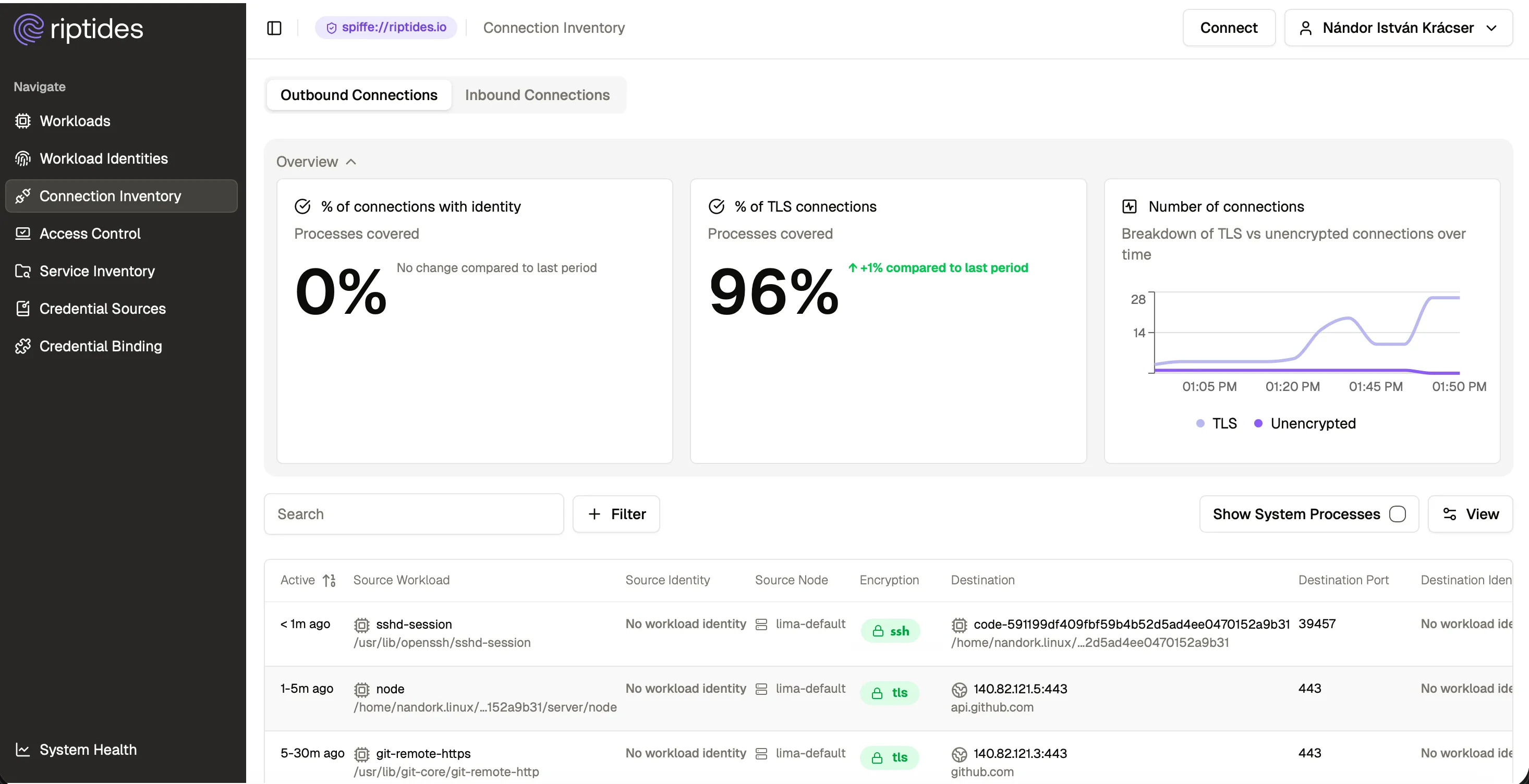The height and width of the screenshot is (784, 1529).
Task: Open the View options menu
Action: (x=1470, y=514)
